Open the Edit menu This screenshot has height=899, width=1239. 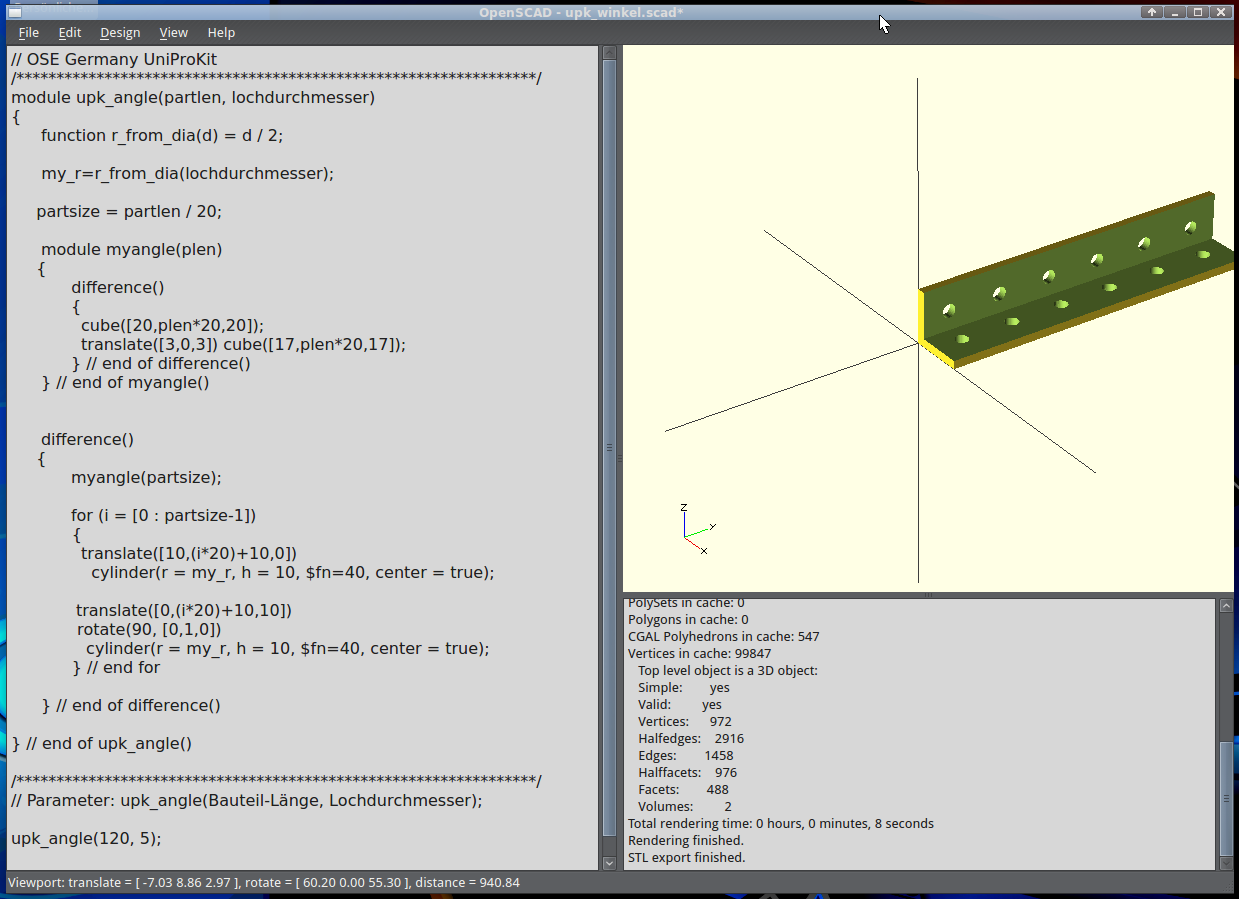(x=70, y=33)
